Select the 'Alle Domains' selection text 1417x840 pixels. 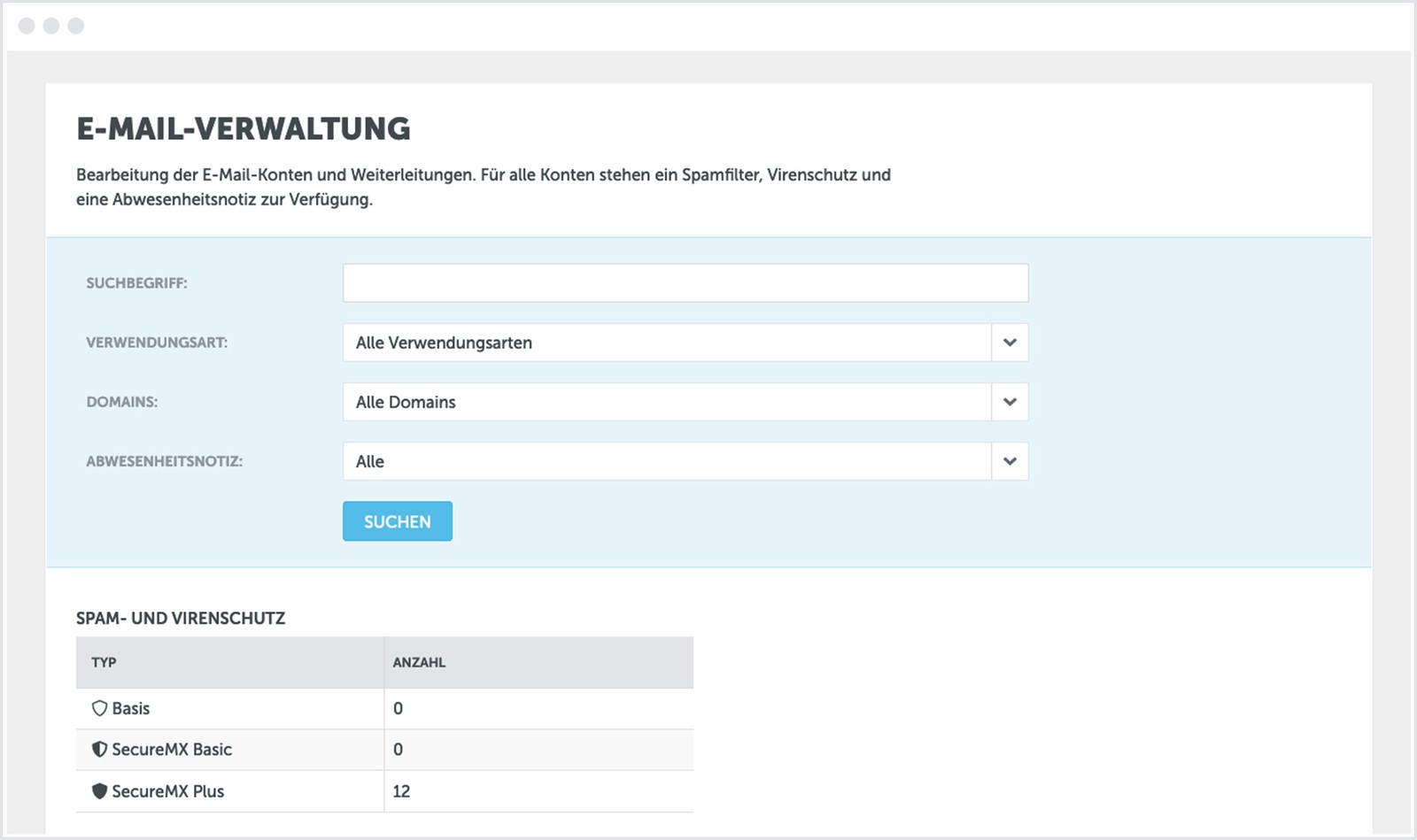(406, 402)
